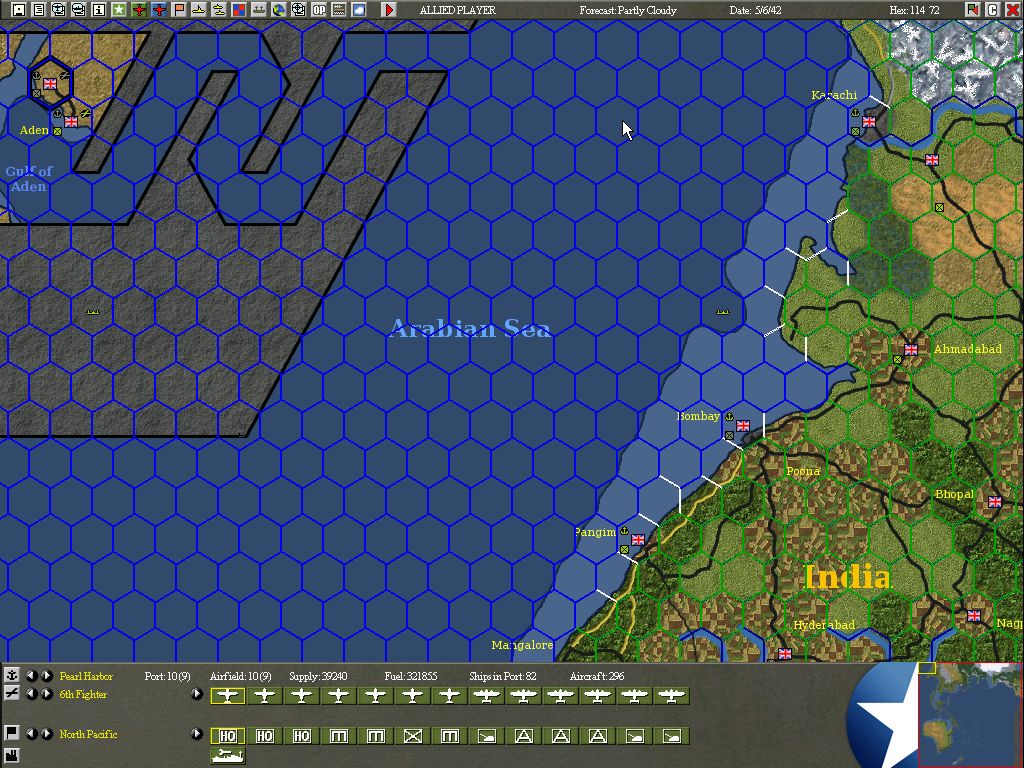Click the world minimap thumbnail
The height and width of the screenshot is (768, 1024).
[970, 715]
